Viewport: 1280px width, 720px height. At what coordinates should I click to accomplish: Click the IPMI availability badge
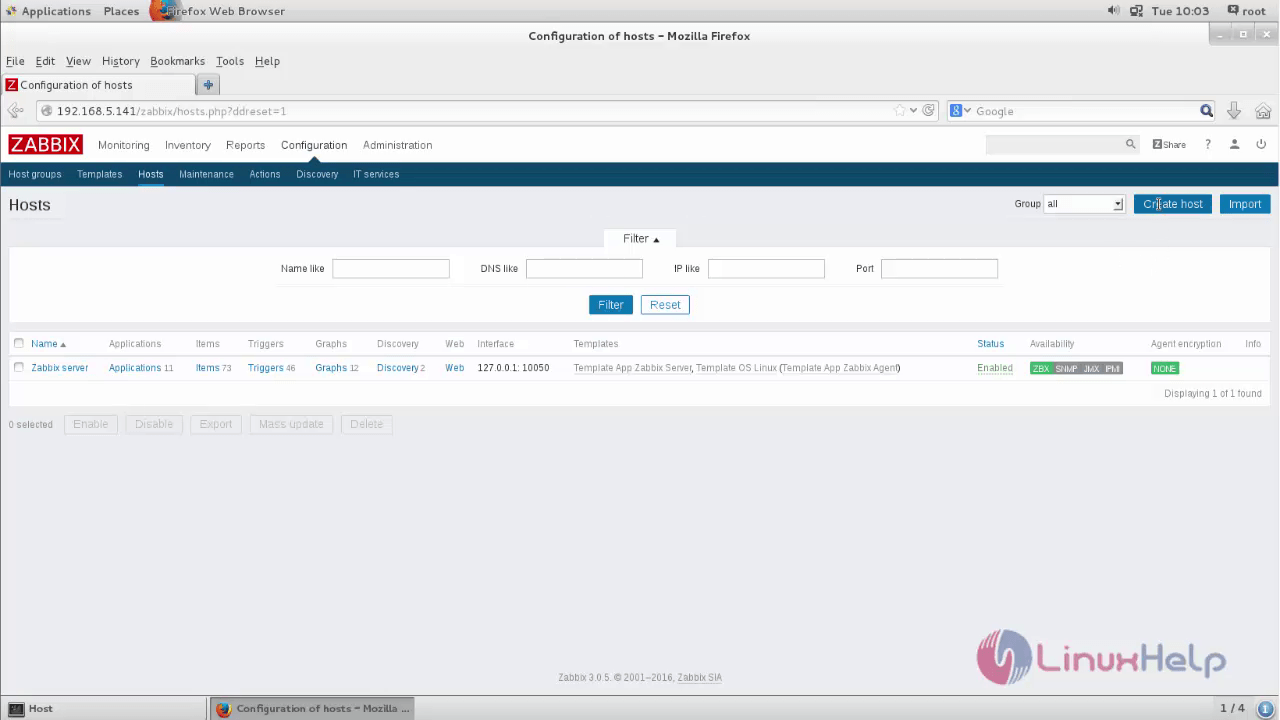coord(1112,368)
